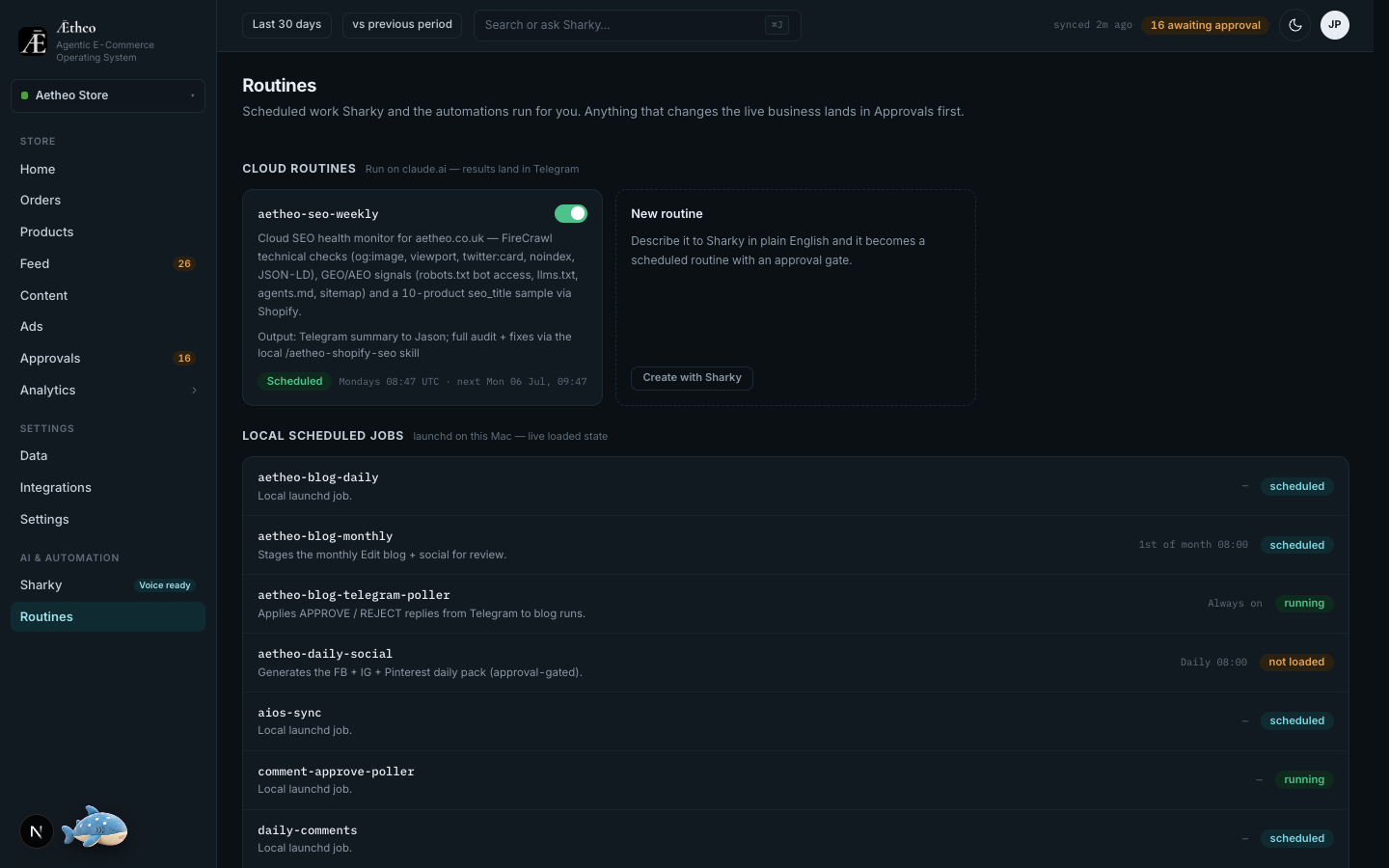Expand the Analytics submenu chevron

click(194, 391)
